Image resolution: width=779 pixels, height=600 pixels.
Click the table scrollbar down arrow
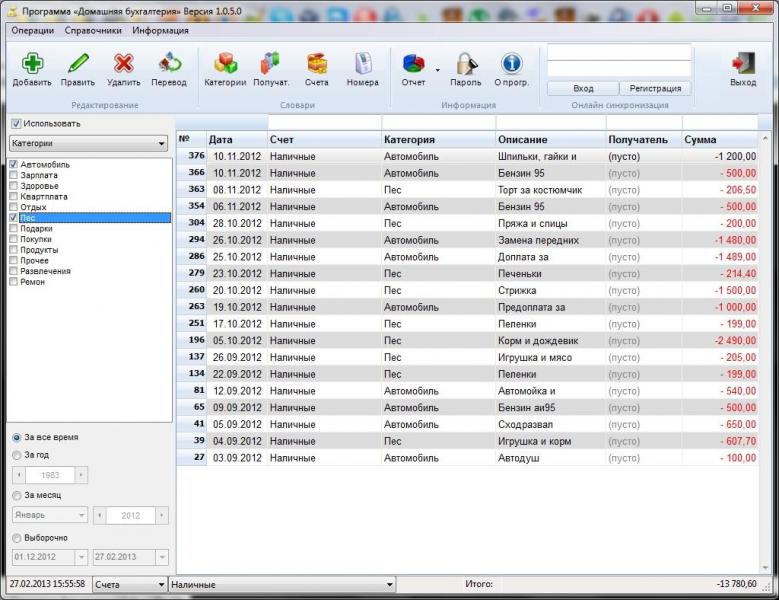(x=765, y=568)
